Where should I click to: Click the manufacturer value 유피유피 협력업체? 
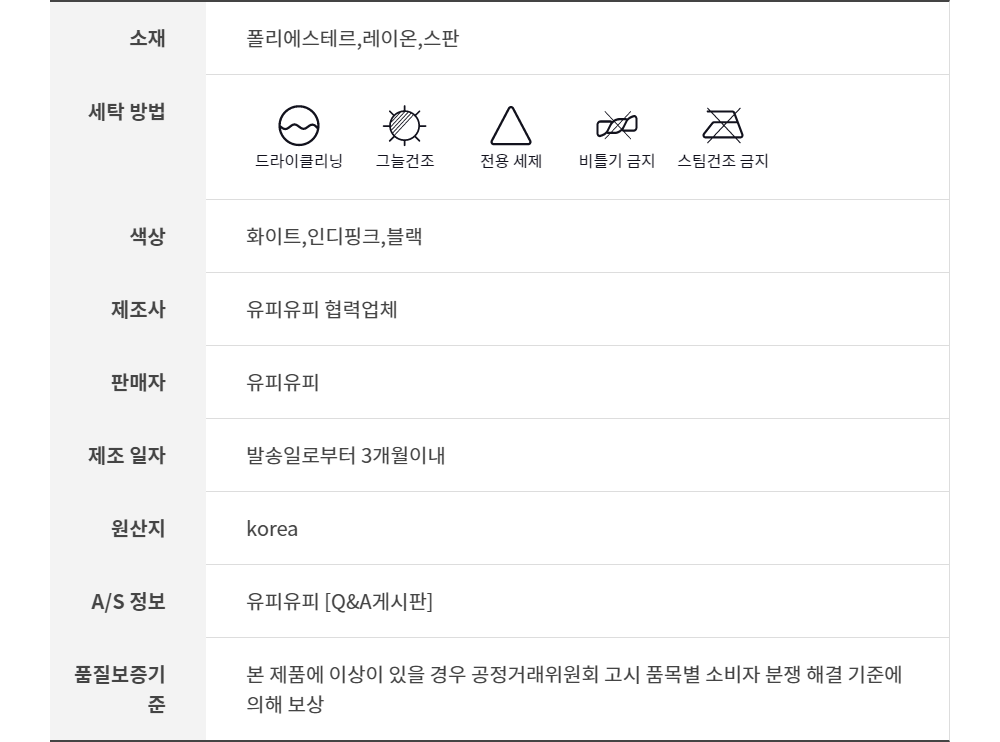[322, 310]
